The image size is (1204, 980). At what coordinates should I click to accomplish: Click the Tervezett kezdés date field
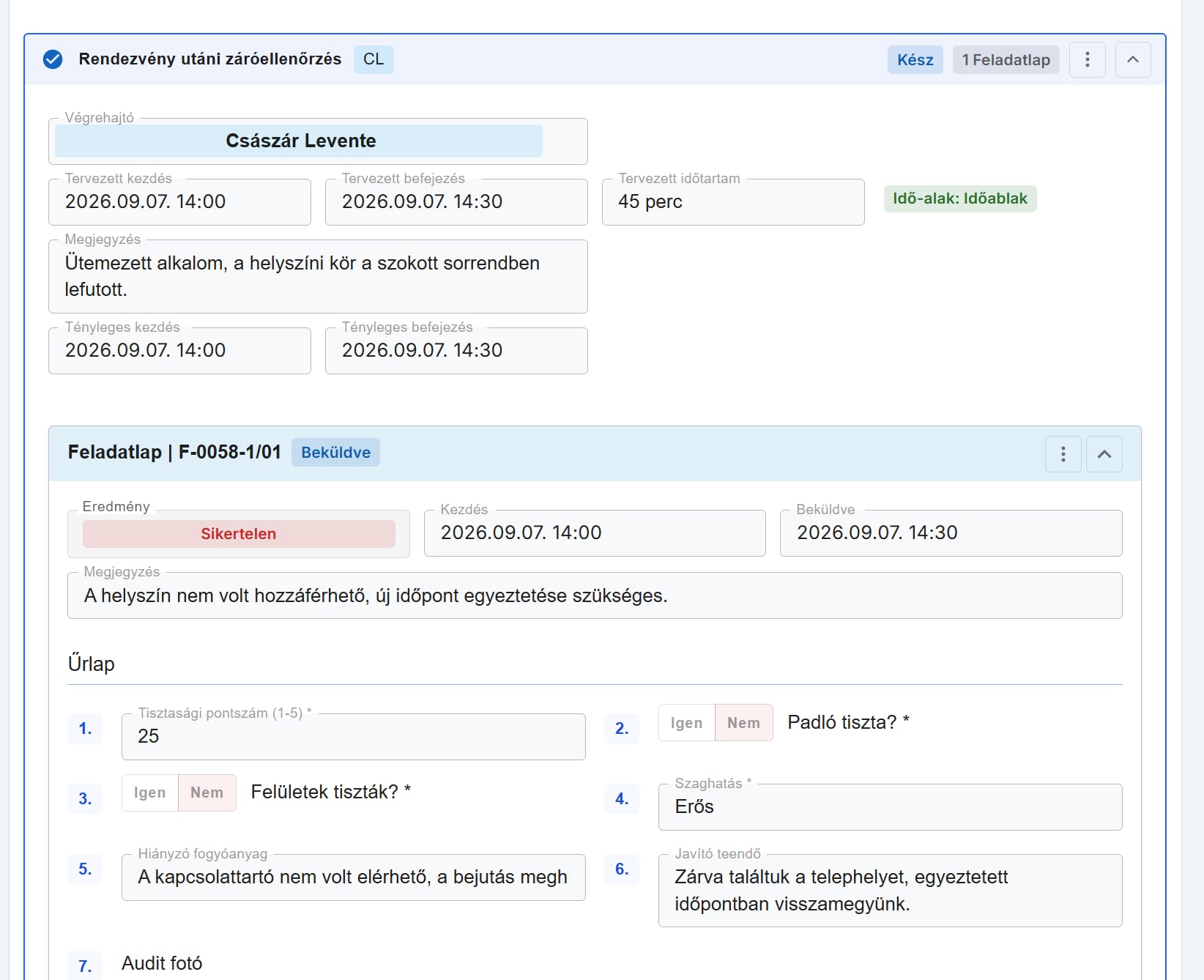point(179,201)
